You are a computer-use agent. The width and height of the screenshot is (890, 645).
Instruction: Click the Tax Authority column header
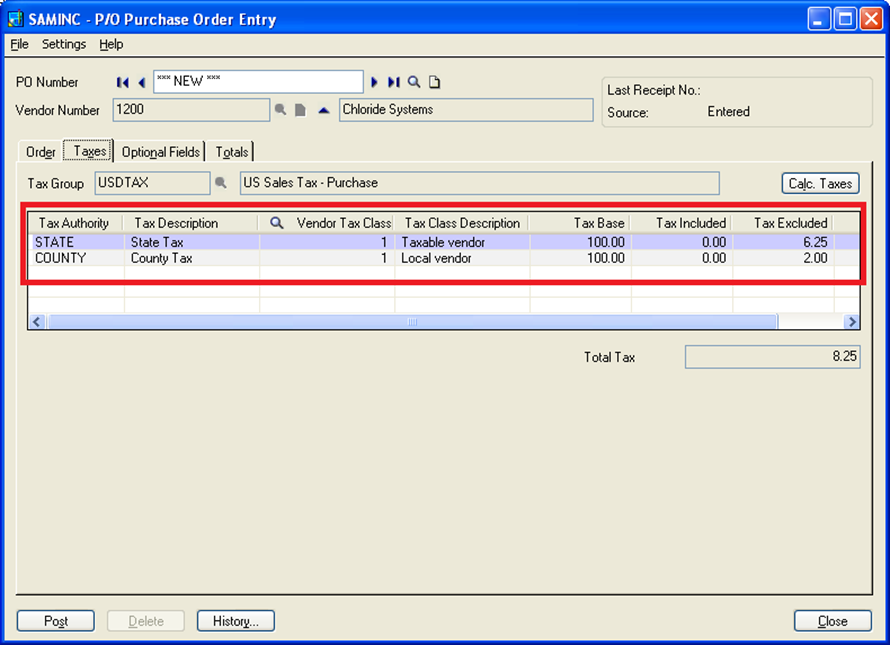pyautogui.click(x=74, y=223)
